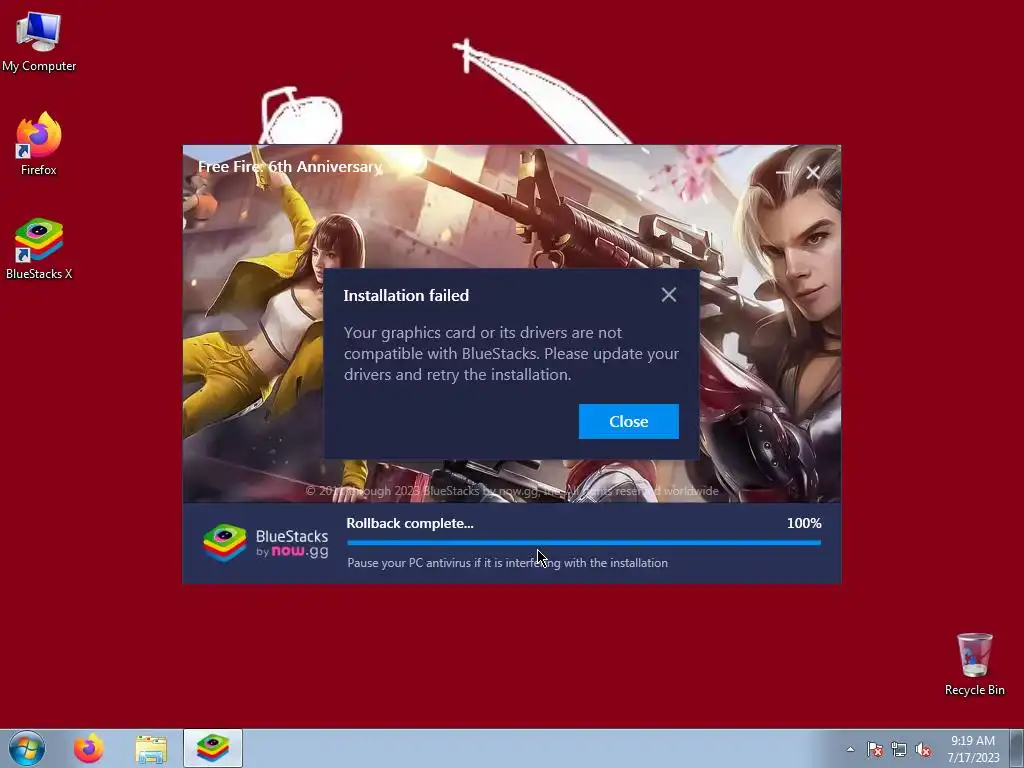
Task: Click the "Free Fire: 6th Anniversary" banner title
Action: [290, 167]
